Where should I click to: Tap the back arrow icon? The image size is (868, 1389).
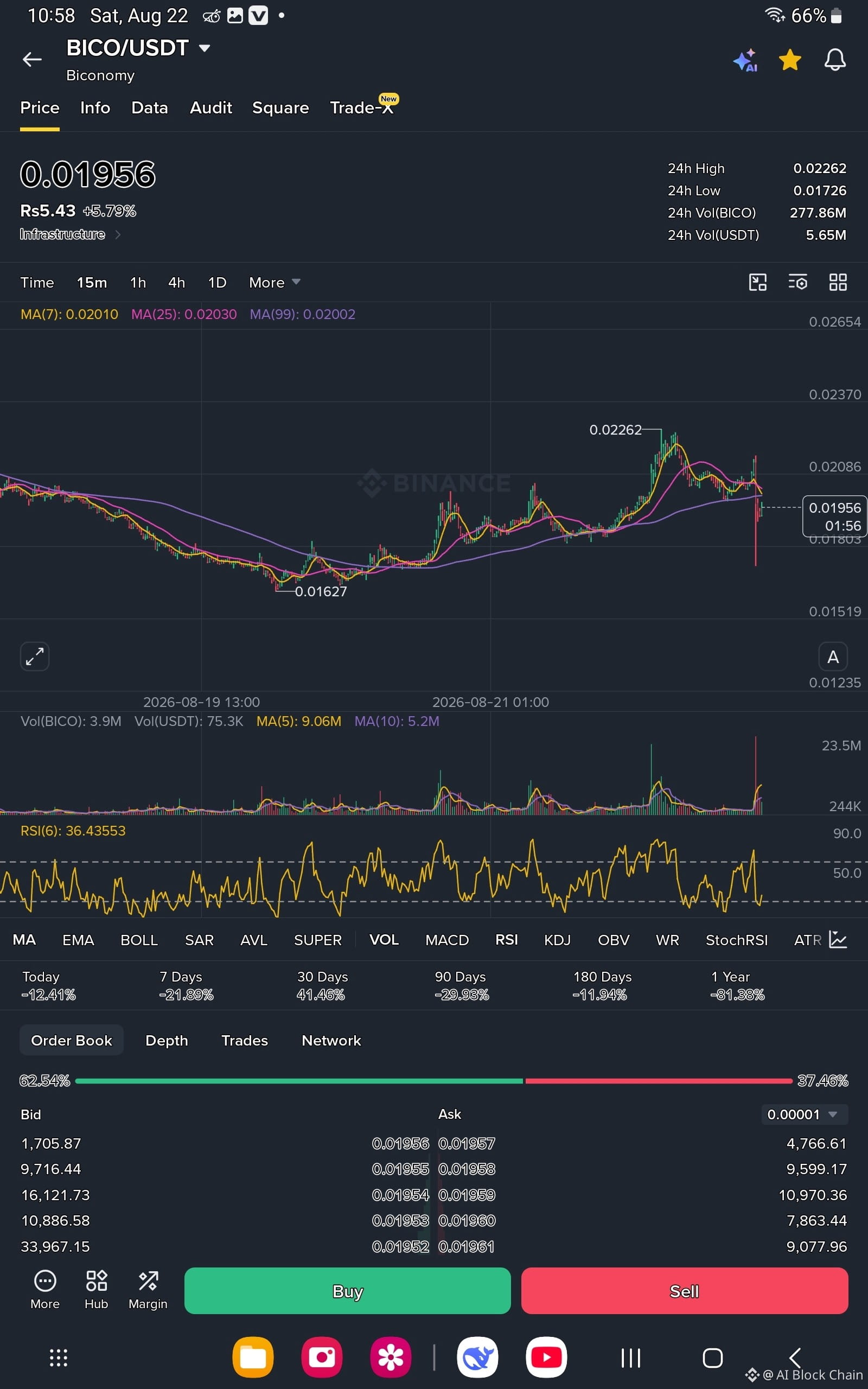(x=32, y=59)
